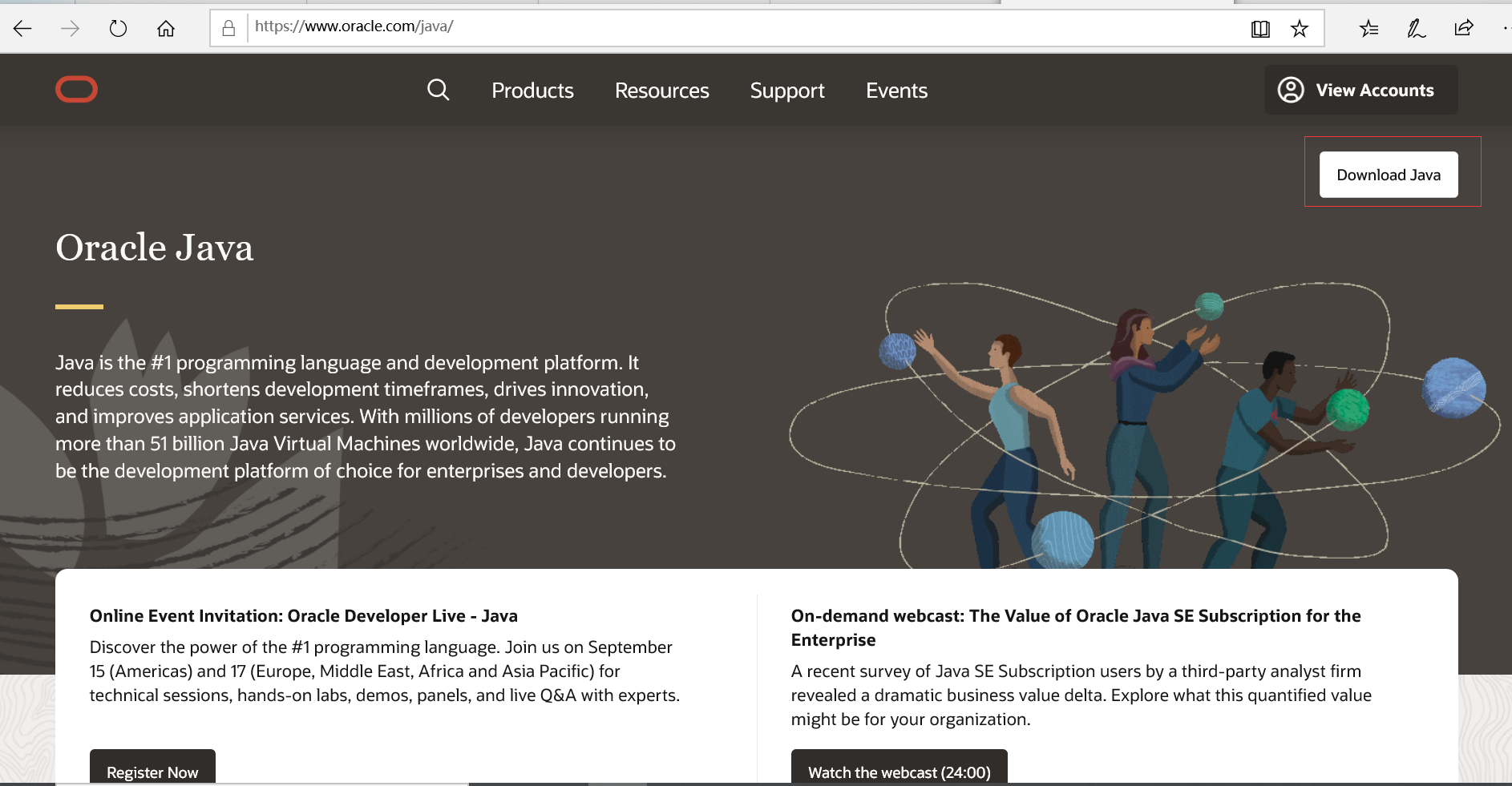Open the Oracle site search

click(438, 90)
